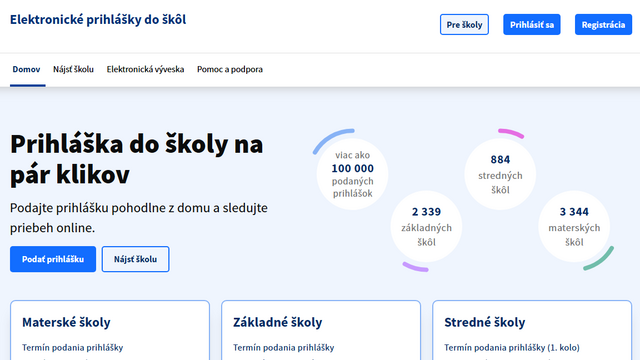
Task: Click the outlined Nájsť školu hero button
Action: pyautogui.click(x=136, y=259)
